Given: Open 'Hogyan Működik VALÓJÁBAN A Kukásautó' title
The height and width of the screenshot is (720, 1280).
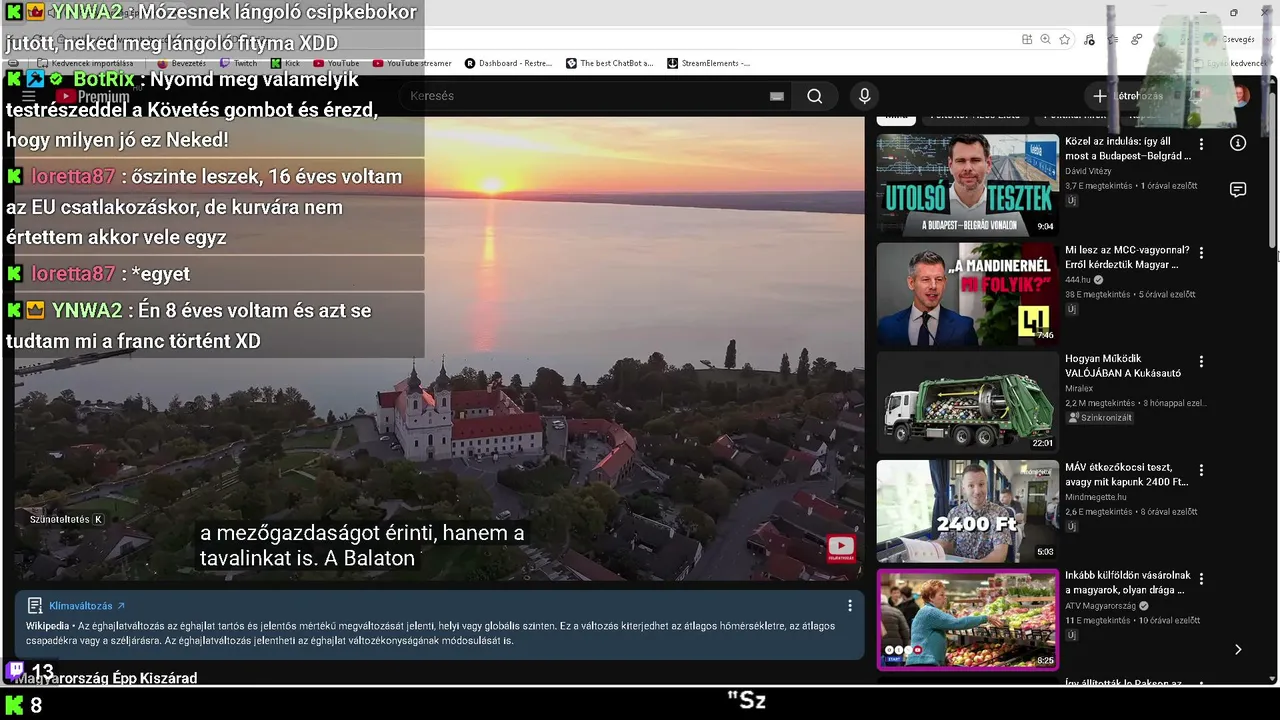Looking at the screenshot, I should pos(1123,366).
